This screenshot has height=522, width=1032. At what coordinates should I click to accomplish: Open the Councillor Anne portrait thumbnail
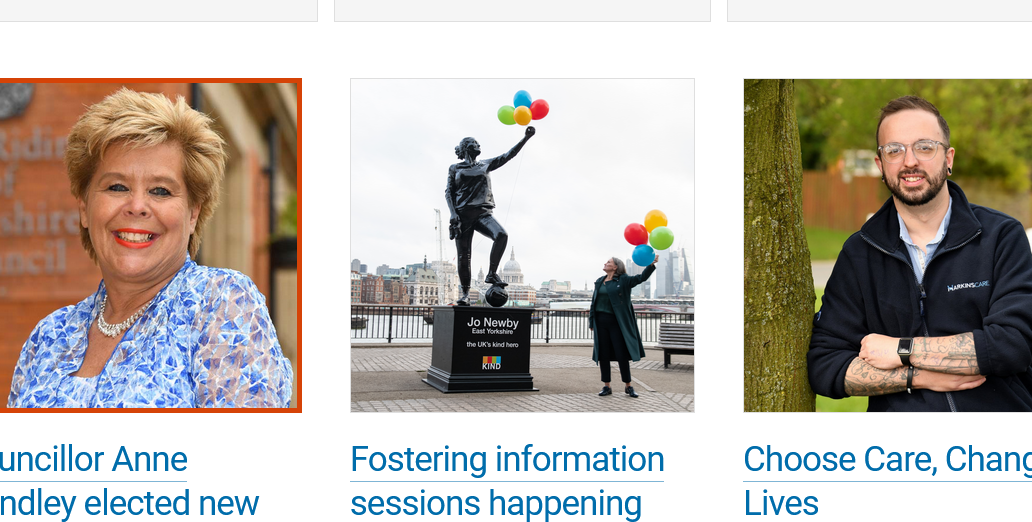150,246
